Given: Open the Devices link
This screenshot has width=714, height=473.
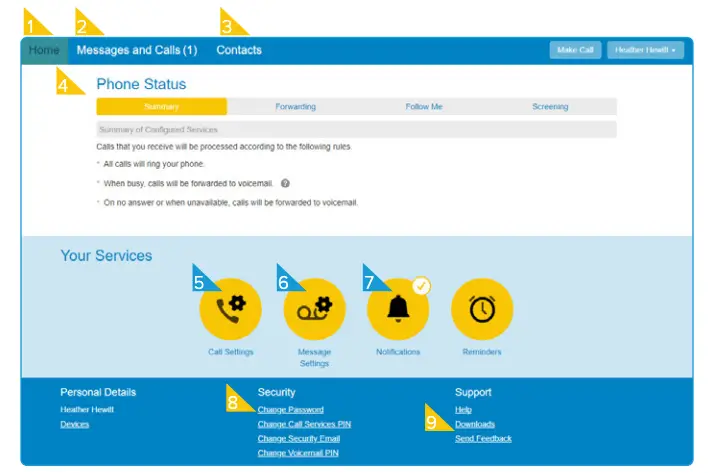Looking at the screenshot, I should [75, 424].
